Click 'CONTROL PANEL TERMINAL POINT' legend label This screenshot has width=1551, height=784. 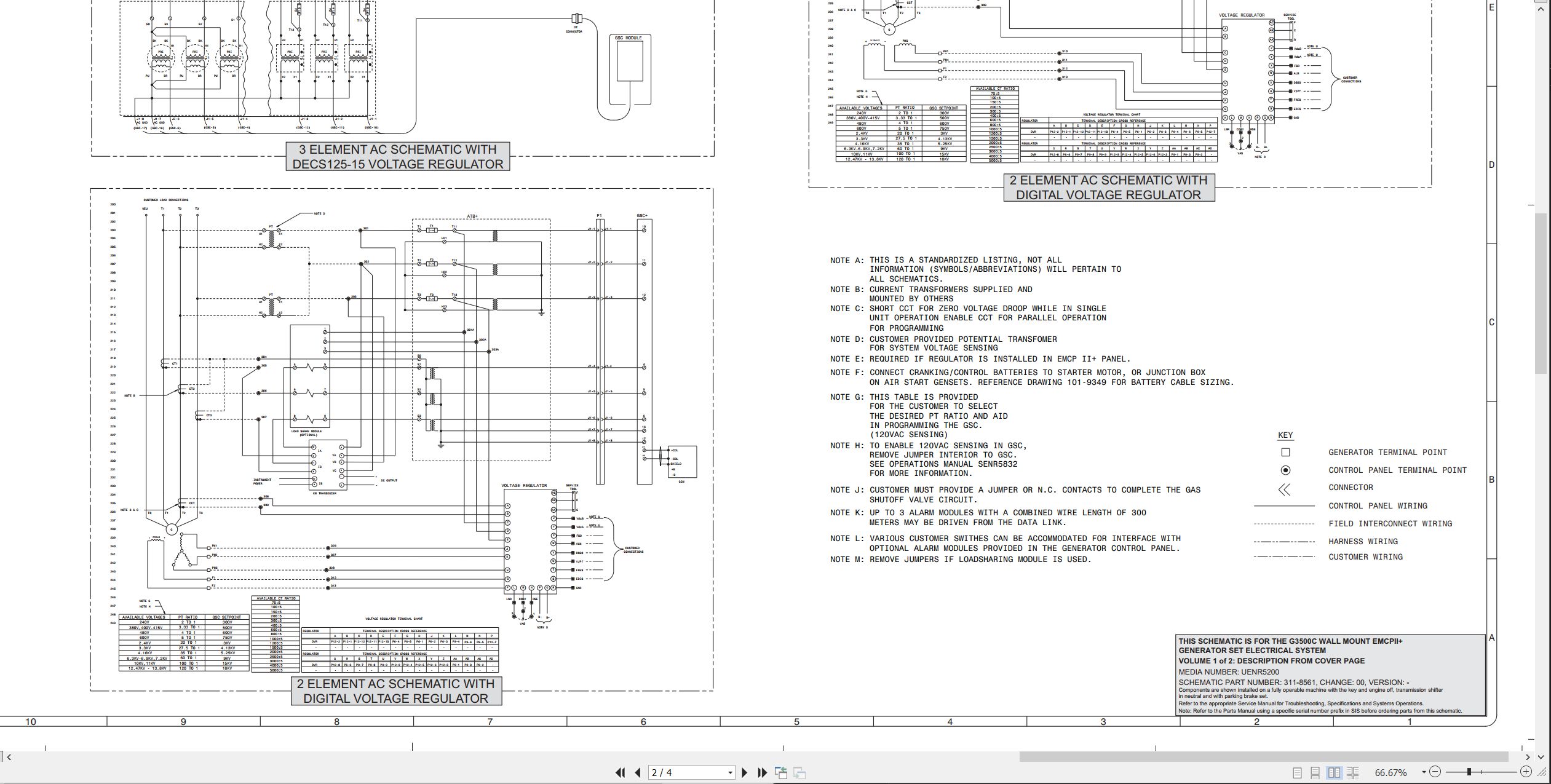coord(1398,470)
